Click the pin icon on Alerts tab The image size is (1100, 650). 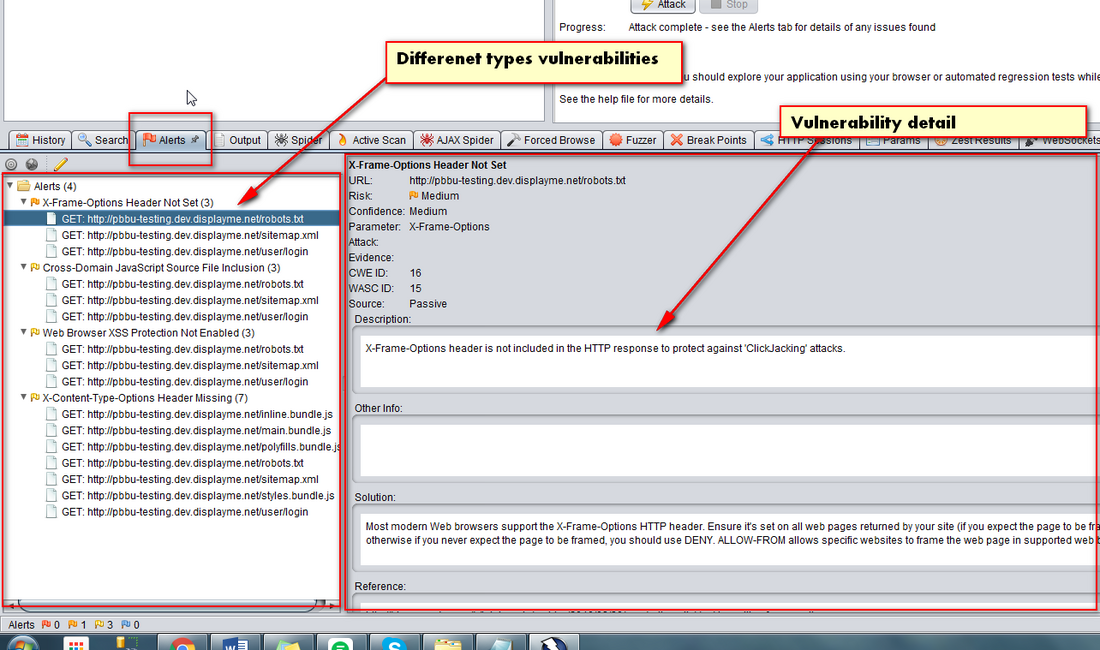coord(195,140)
